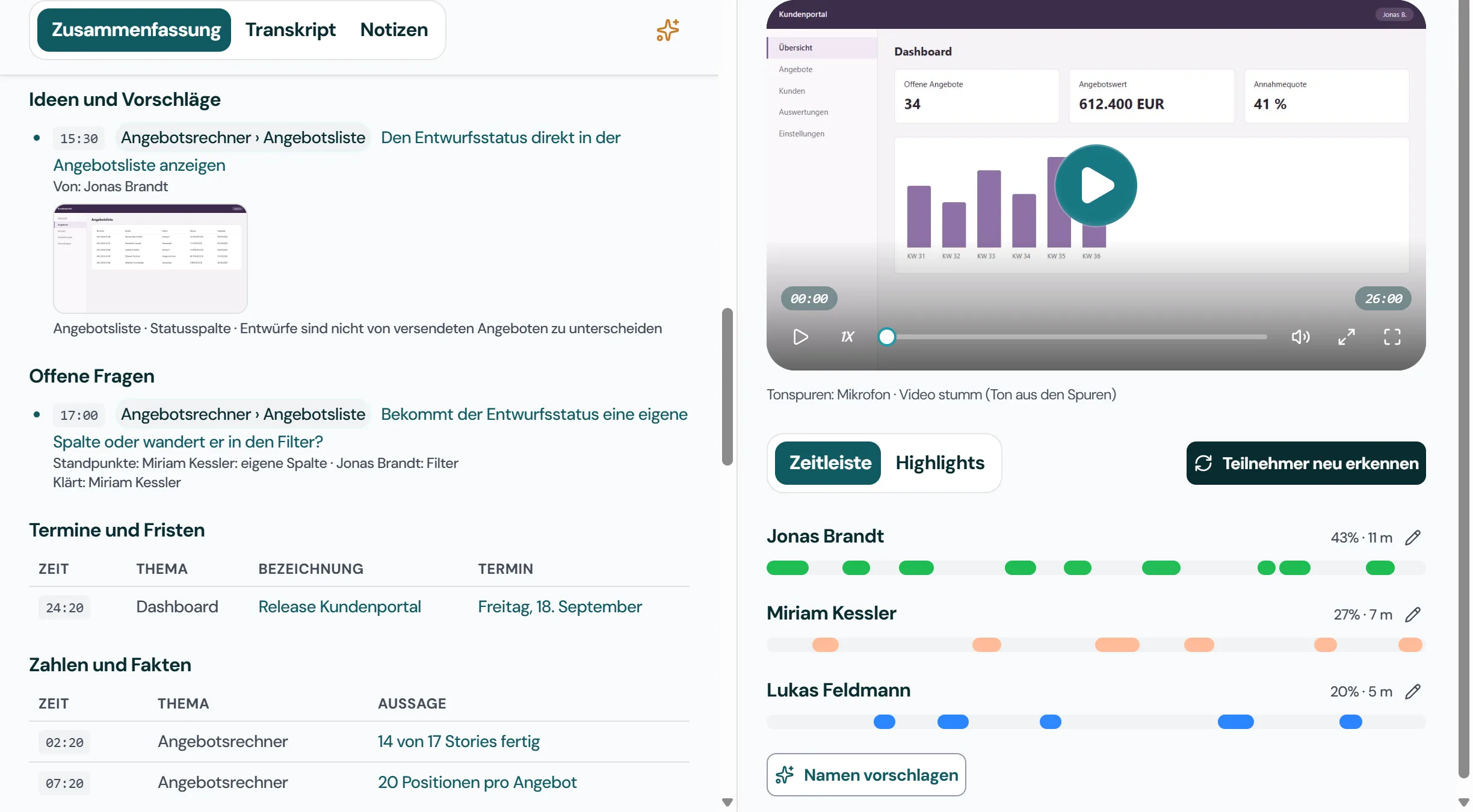Click the large play button on the video
Viewport: 1473px width, 812px height.
(1096, 186)
